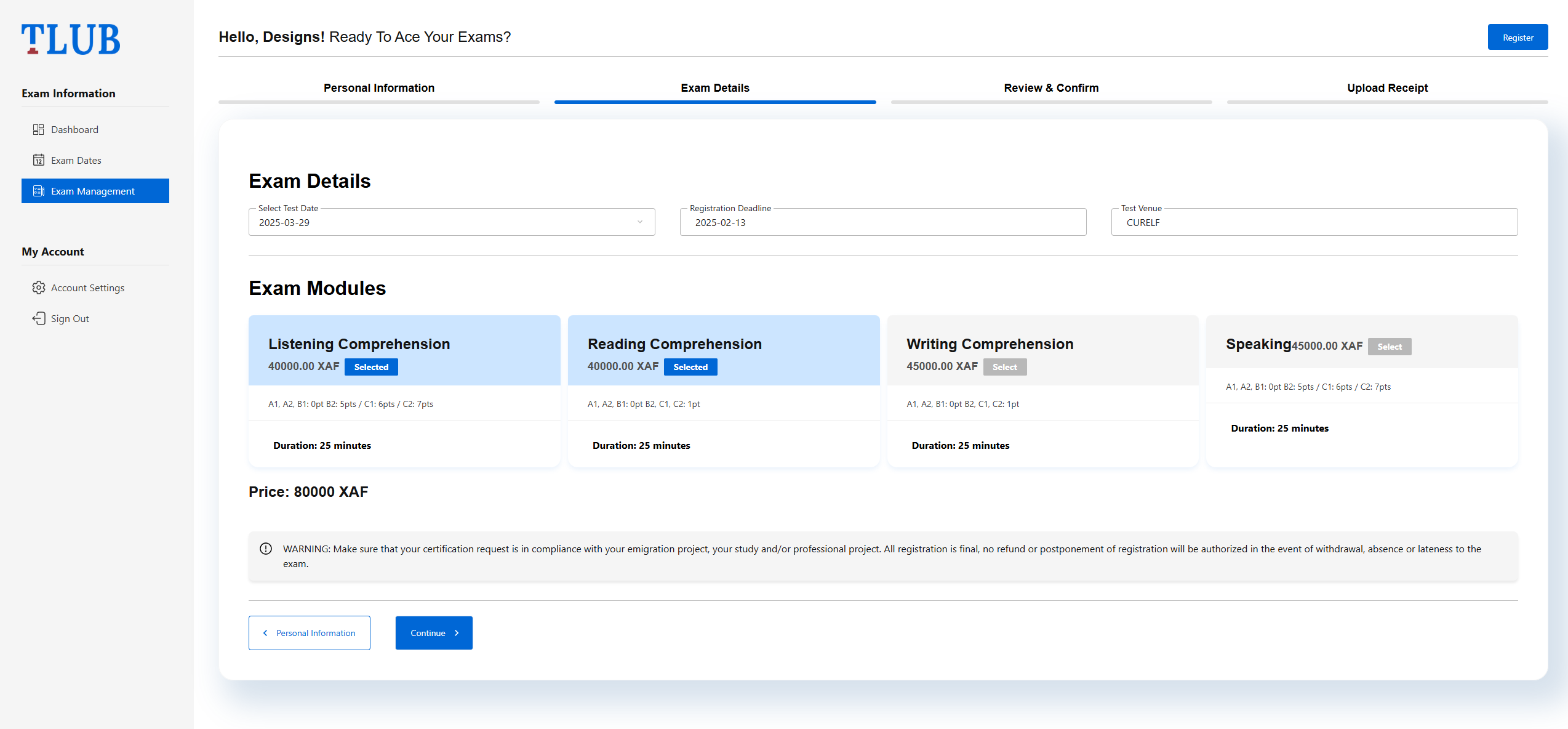Screen dimensions: 1568x729
Task: Click the Sign Out arrow icon
Action: 38,318
